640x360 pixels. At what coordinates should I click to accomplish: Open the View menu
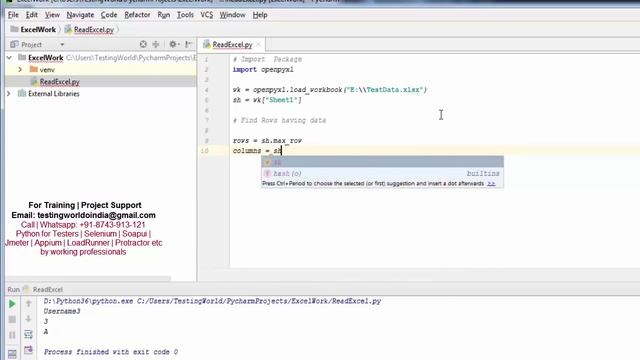coord(52,15)
